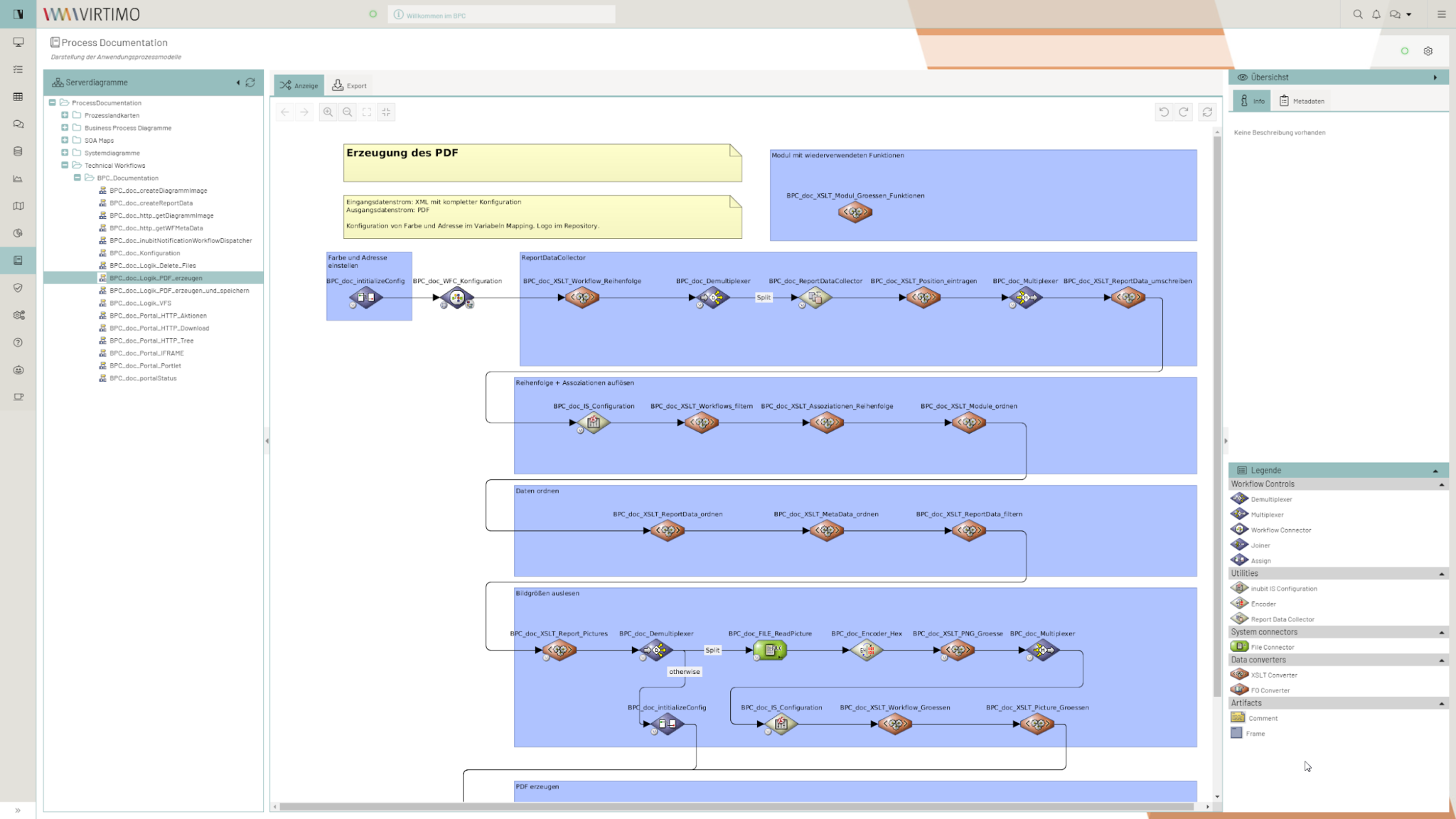Click the BPC_doc_XSLT_MetaData_ordnen node
This screenshot has width=1456, height=819.
pyautogui.click(x=826, y=530)
